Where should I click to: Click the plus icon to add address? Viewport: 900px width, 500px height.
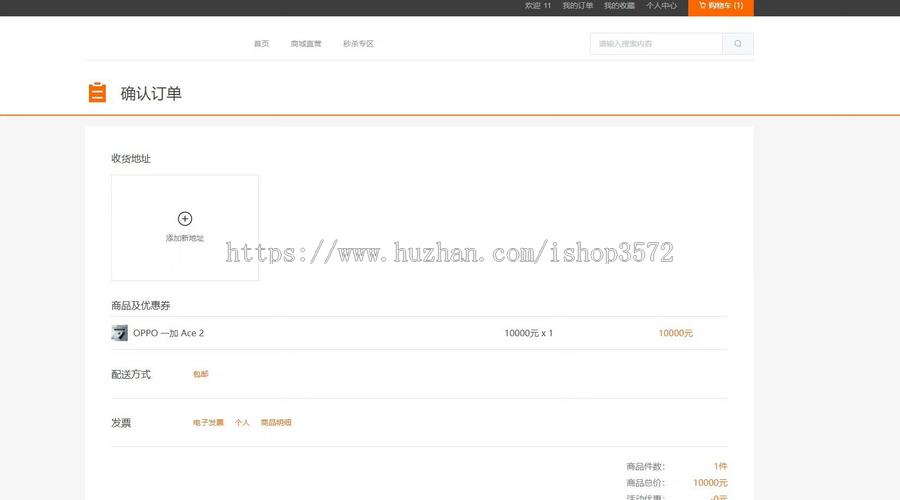pyautogui.click(x=185, y=219)
